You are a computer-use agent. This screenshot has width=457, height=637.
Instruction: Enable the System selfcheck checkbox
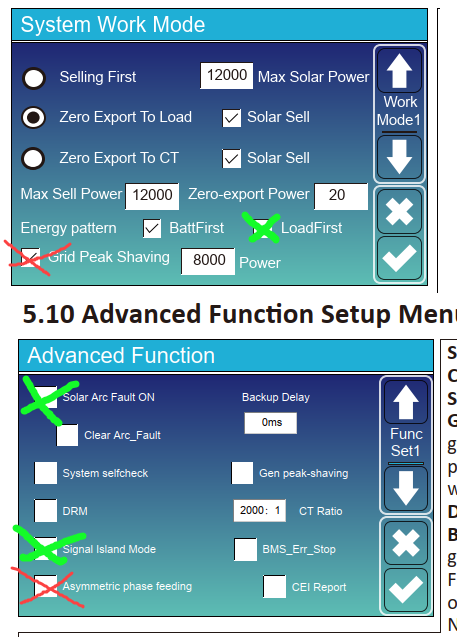(x=45, y=473)
